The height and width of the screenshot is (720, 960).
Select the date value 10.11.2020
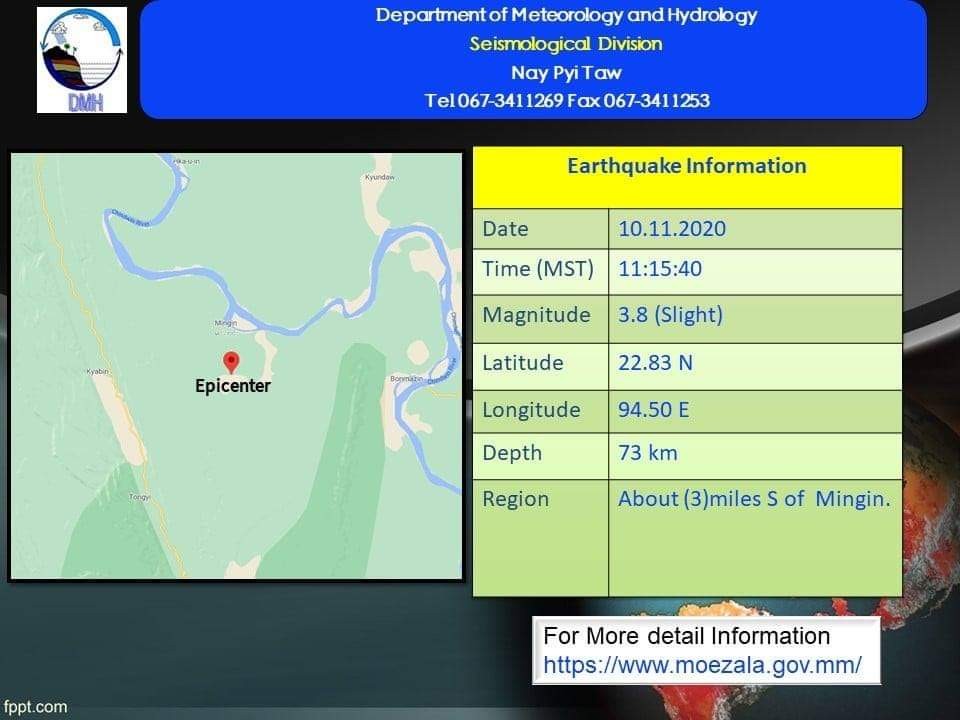click(672, 229)
